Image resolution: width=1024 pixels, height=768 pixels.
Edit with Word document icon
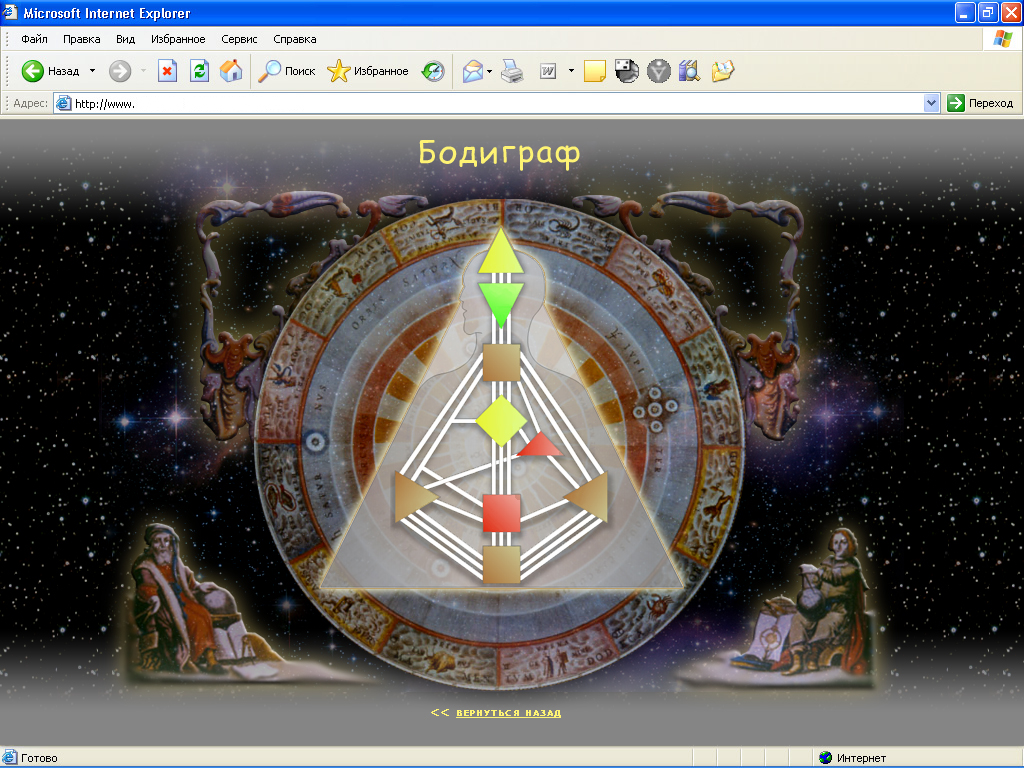point(547,71)
